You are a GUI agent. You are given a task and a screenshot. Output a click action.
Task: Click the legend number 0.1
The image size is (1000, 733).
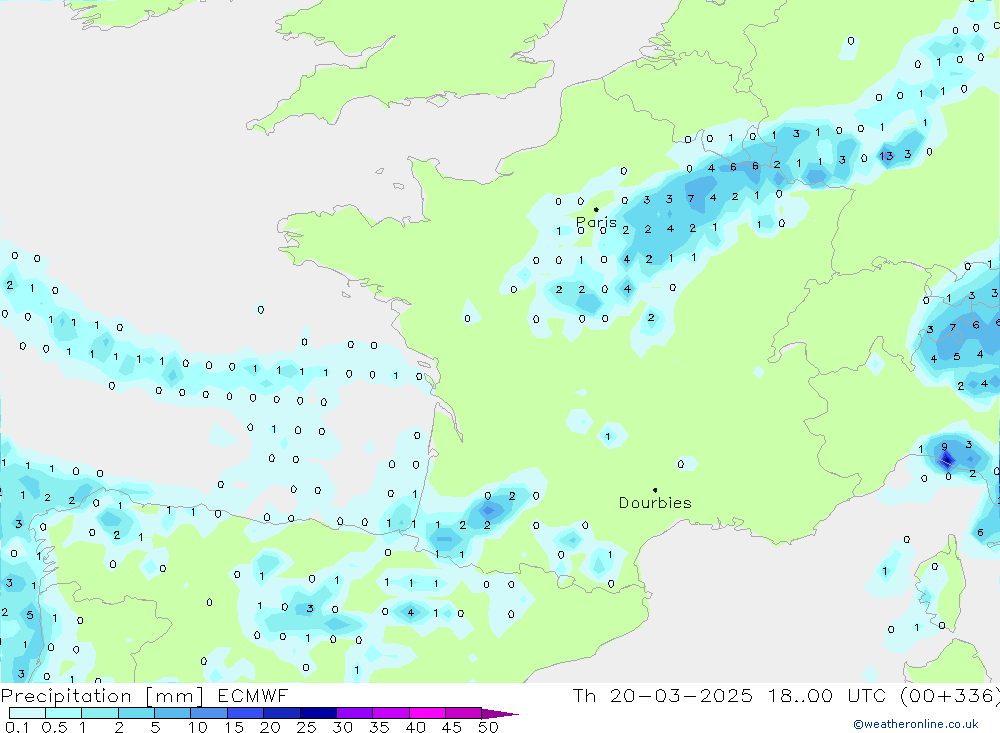pos(17,727)
